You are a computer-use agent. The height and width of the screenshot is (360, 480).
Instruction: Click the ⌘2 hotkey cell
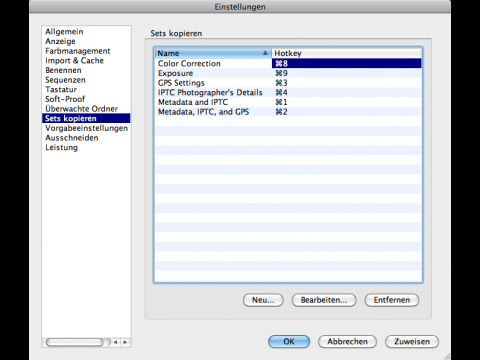click(347, 112)
